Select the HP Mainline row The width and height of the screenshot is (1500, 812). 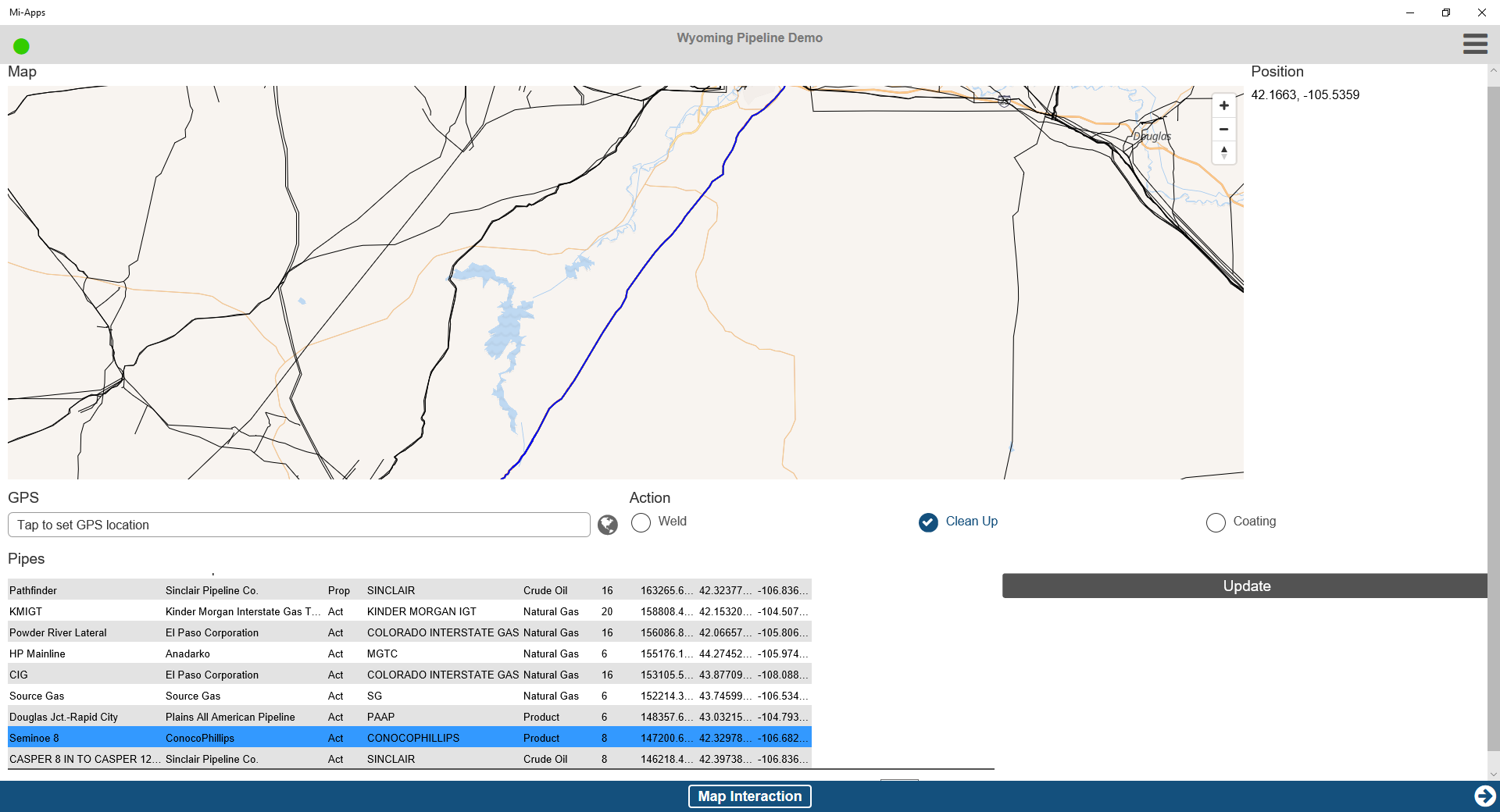tap(409, 654)
